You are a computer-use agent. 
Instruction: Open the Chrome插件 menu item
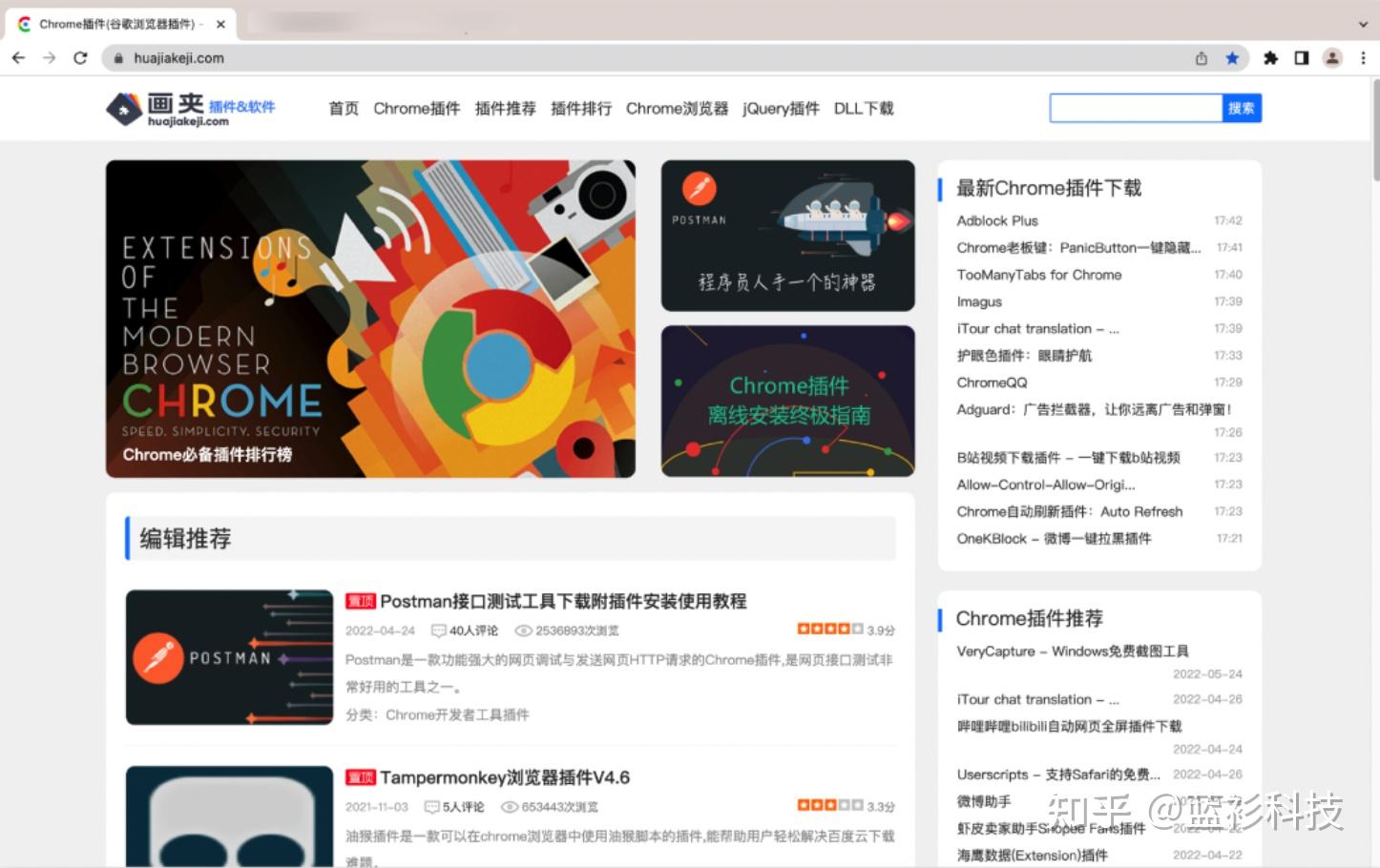[417, 109]
